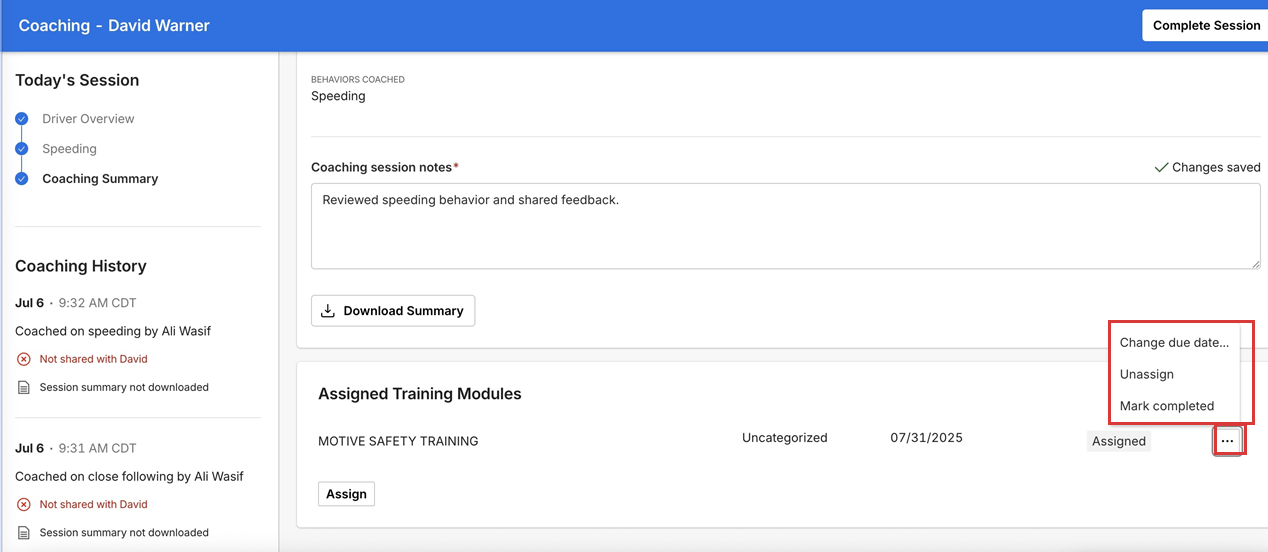Open the speeding coaching history entry
Screen dimensions: 1268x552
113,331
